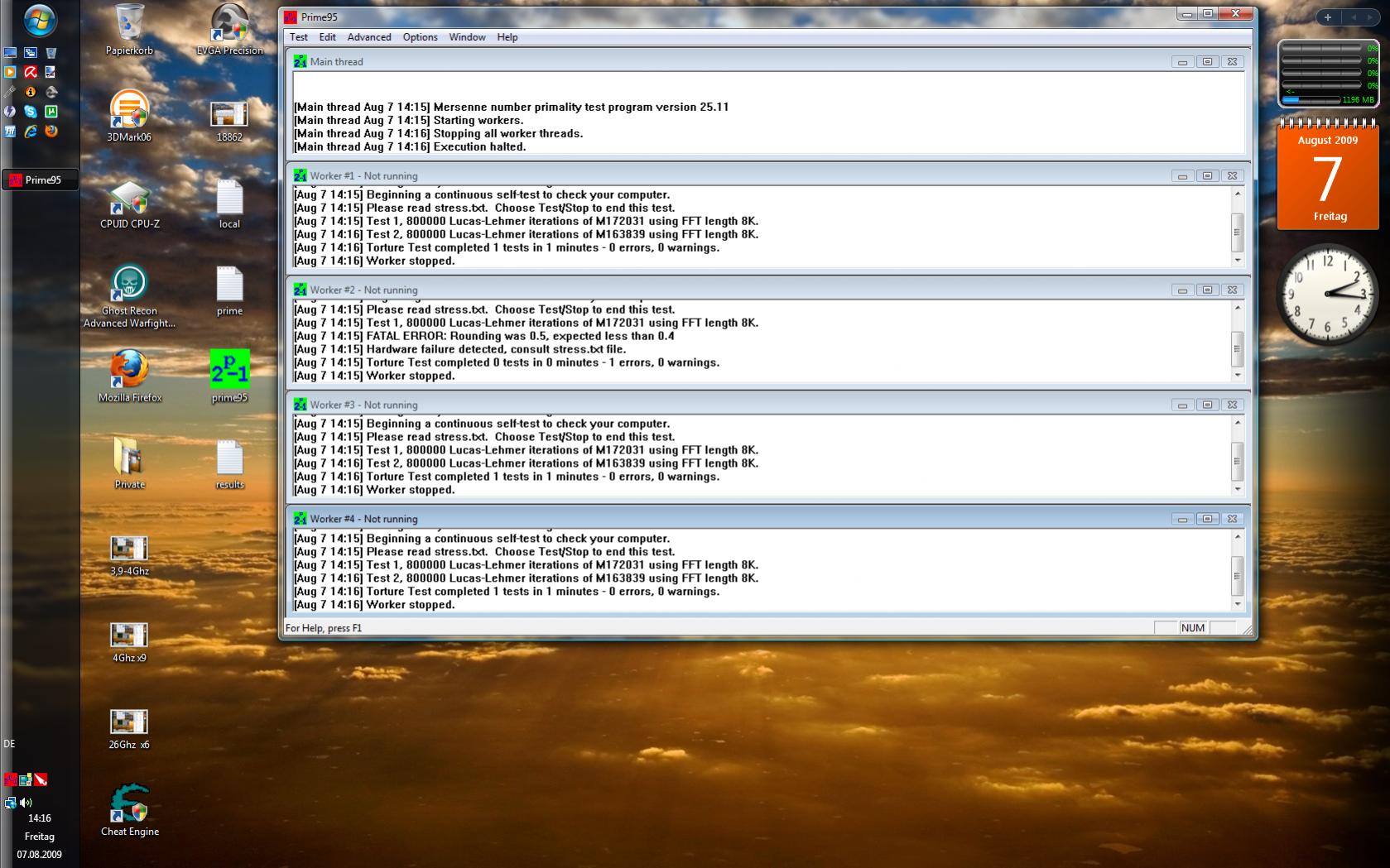Click the Avira umbrella tray icon

pyautogui.click(x=40, y=779)
